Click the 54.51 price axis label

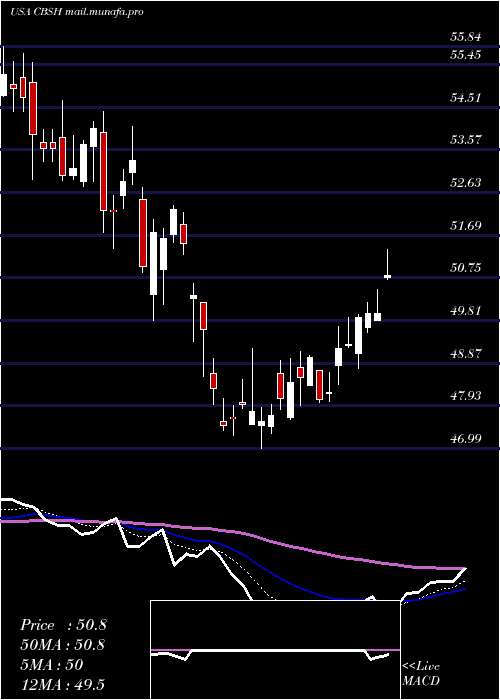(x=468, y=98)
